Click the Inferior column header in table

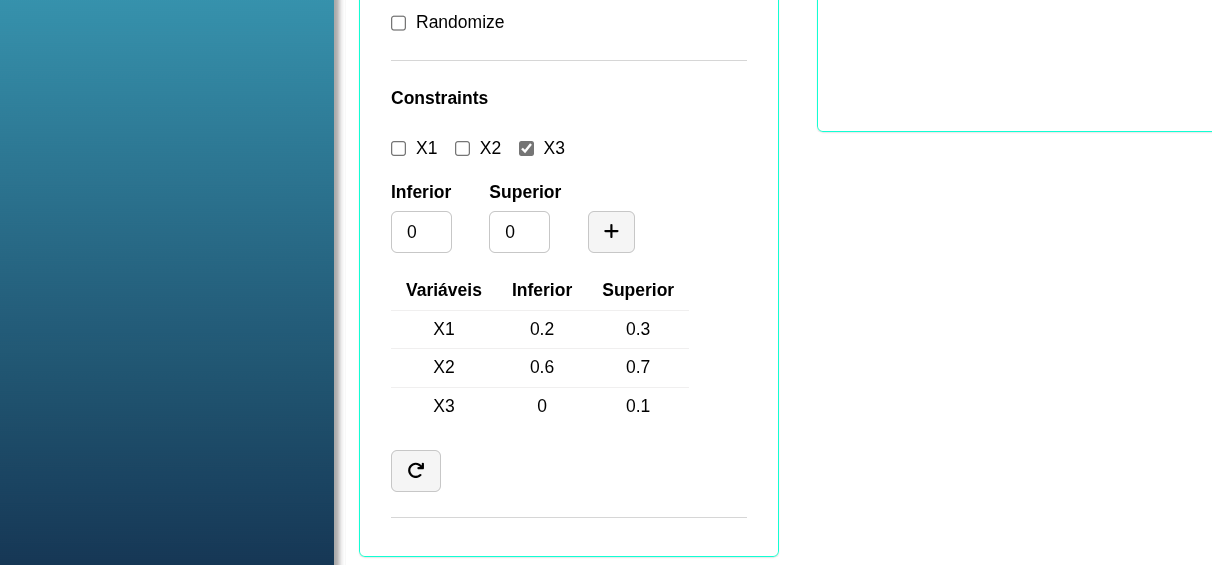tap(542, 290)
